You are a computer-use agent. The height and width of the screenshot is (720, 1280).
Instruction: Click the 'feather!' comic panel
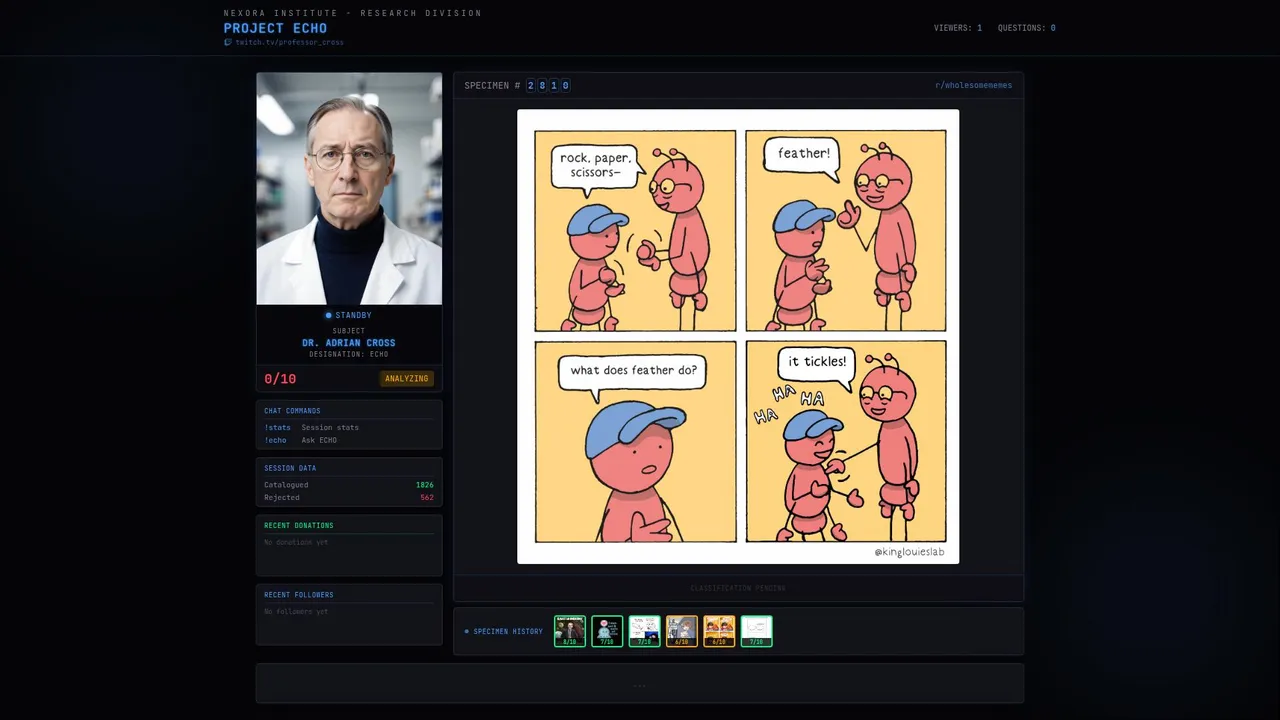[x=846, y=231]
